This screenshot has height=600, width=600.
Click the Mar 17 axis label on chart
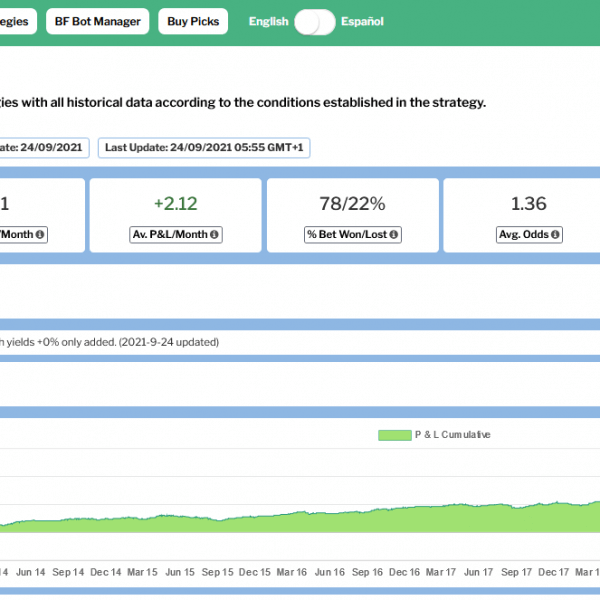[x=441, y=572]
